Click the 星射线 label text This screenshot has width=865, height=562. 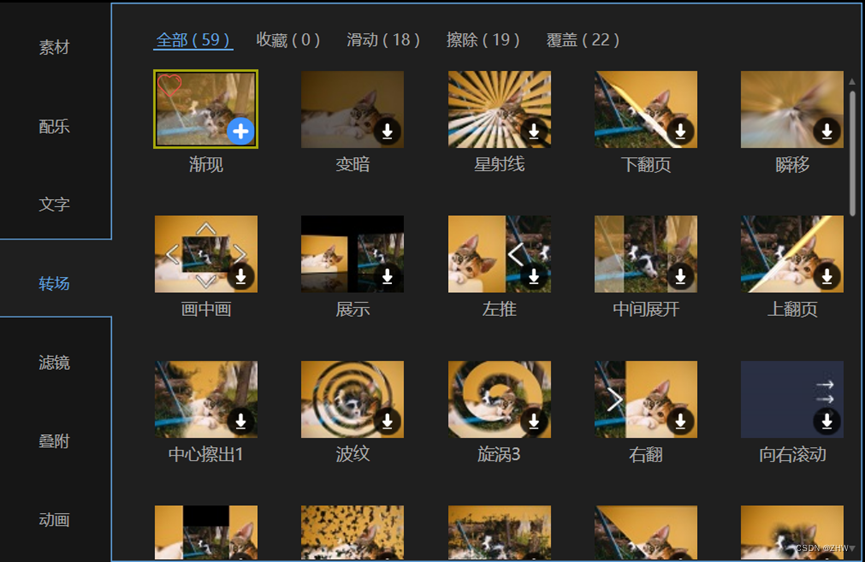click(499, 164)
